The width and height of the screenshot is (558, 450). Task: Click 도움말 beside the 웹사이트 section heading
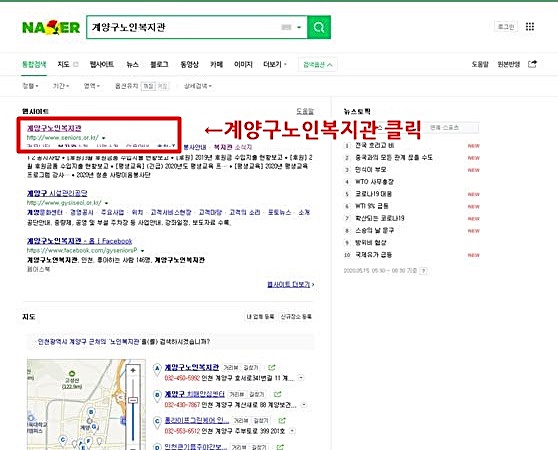pos(305,111)
